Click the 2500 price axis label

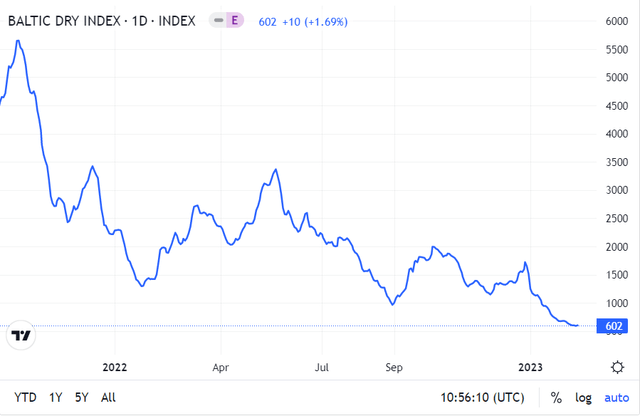click(x=617, y=219)
